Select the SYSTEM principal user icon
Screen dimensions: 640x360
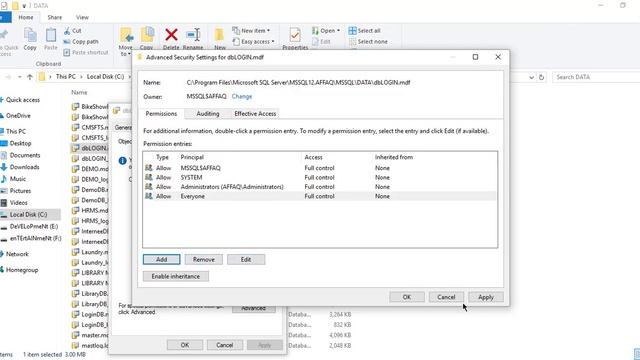coord(149,177)
